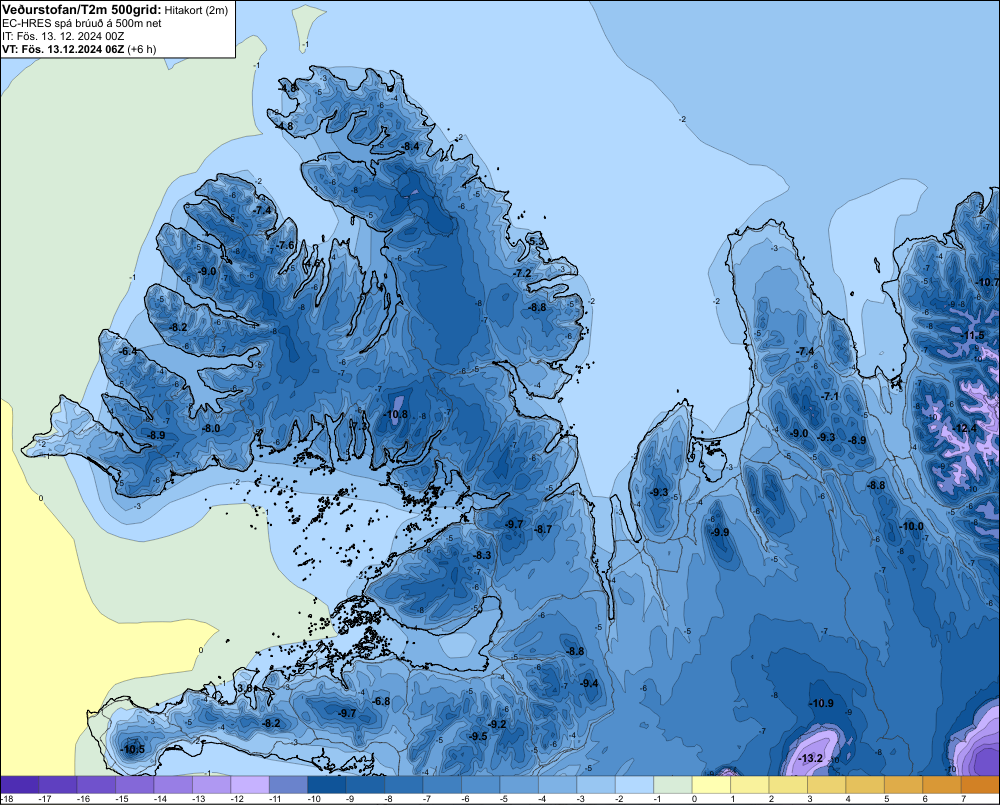Click the -7.6 temperature value on the map

286,246
